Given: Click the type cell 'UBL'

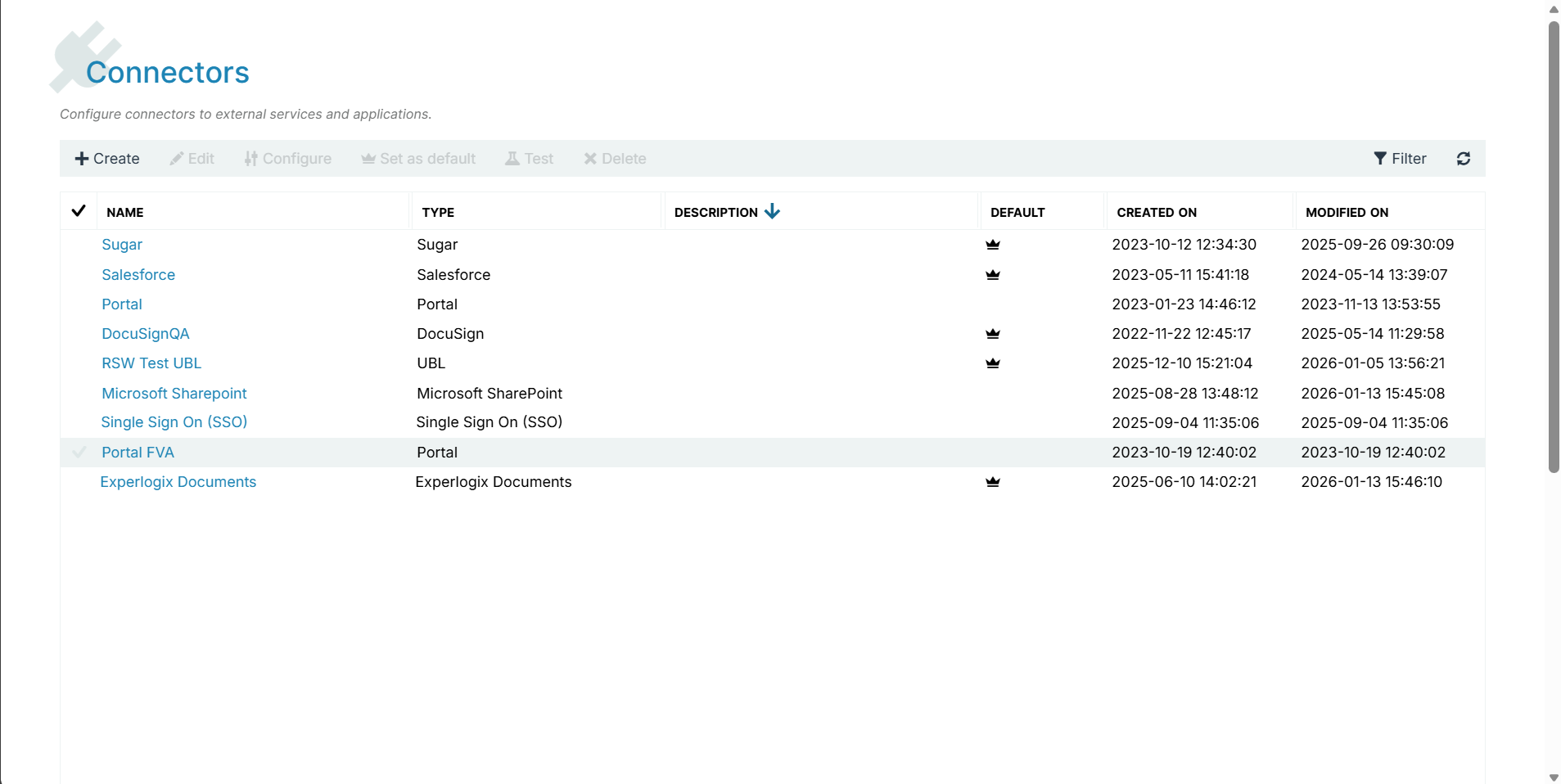Looking at the screenshot, I should point(431,363).
